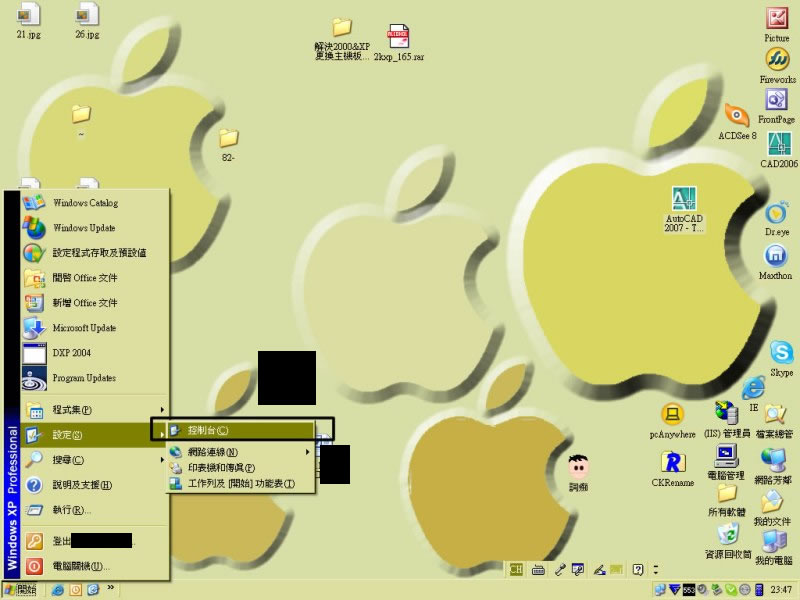Open the 82- folder
Screen dimensions: 800x600
[229, 145]
